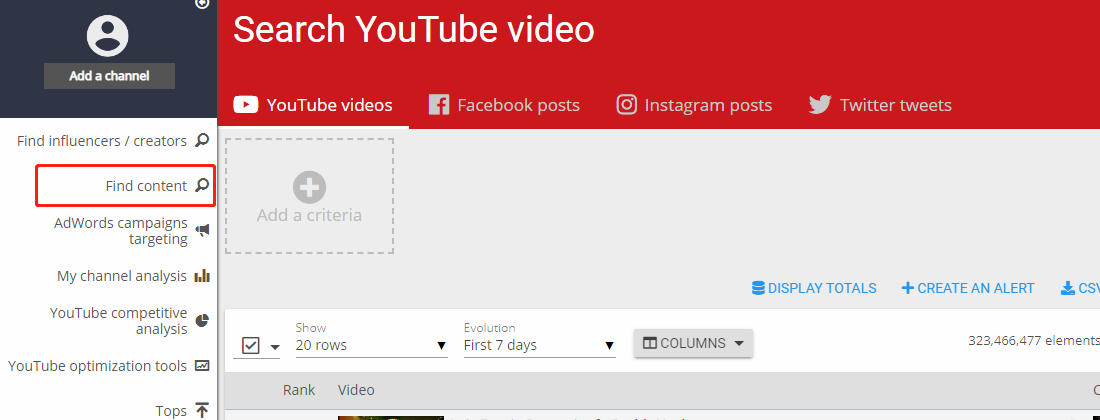This screenshot has height=420, width=1100.
Task: Click the Video column header
Action: (356, 390)
